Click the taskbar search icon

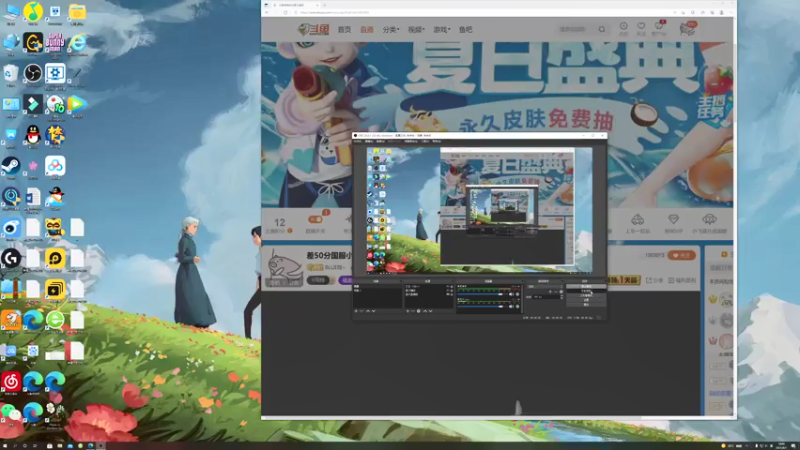[x=15, y=446]
